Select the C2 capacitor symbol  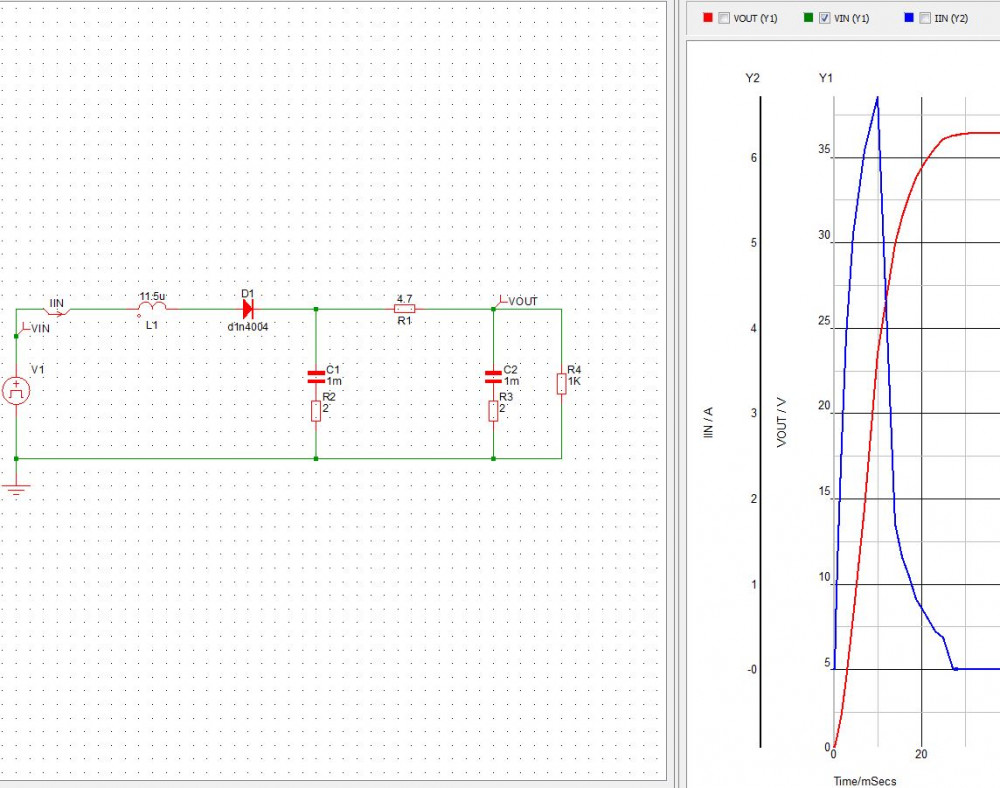coord(493,377)
